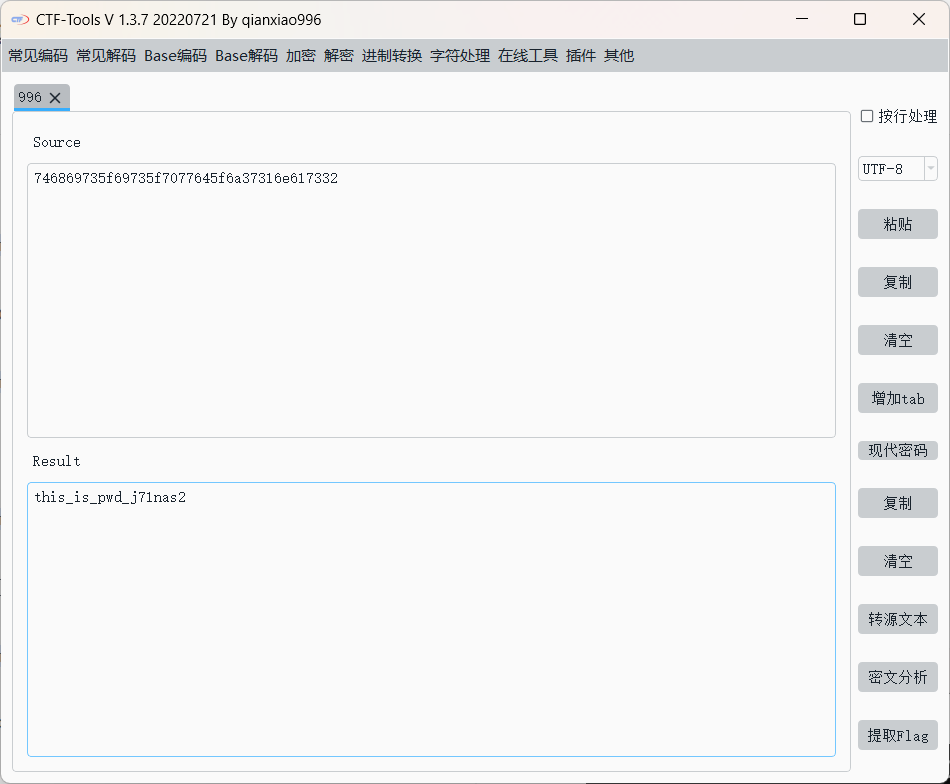This screenshot has height=784, width=950.
Task: Open the Base编码 menu
Action: 175,56
